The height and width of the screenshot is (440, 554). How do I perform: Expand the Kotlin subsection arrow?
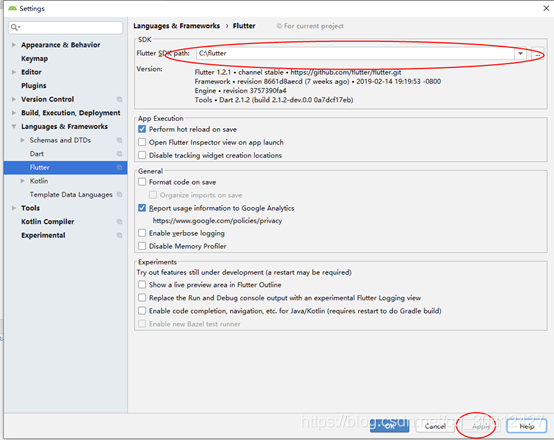point(23,181)
